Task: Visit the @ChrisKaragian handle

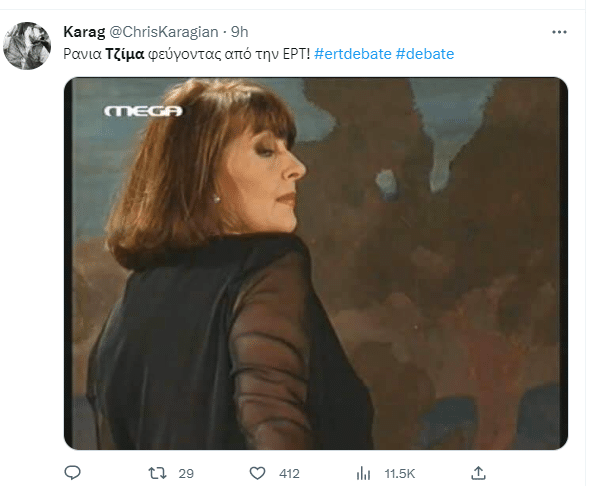Action: (164, 32)
